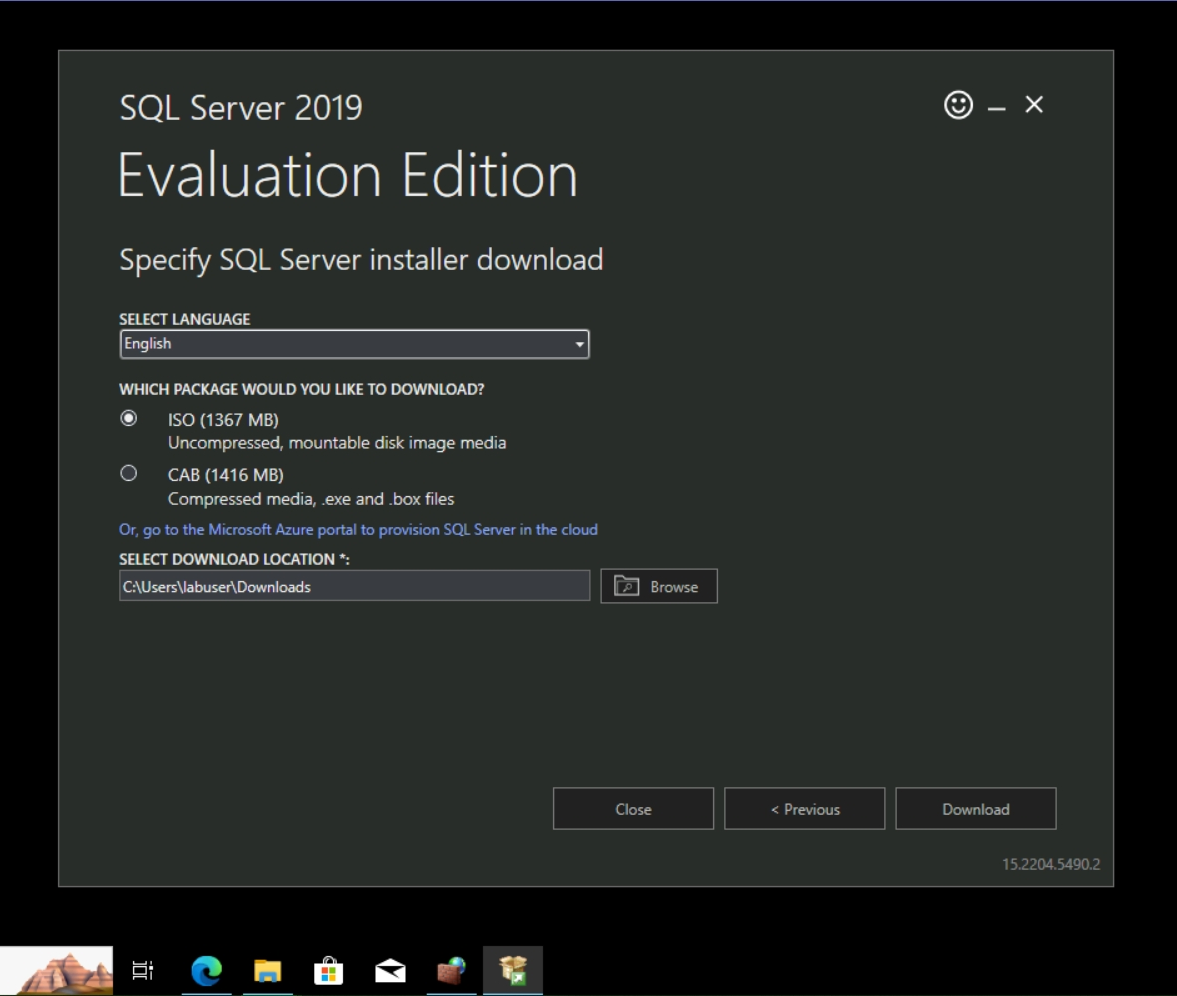Select the ISO (1367 MB) package option
The width and height of the screenshot is (1177, 996).
pyautogui.click(x=129, y=419)
